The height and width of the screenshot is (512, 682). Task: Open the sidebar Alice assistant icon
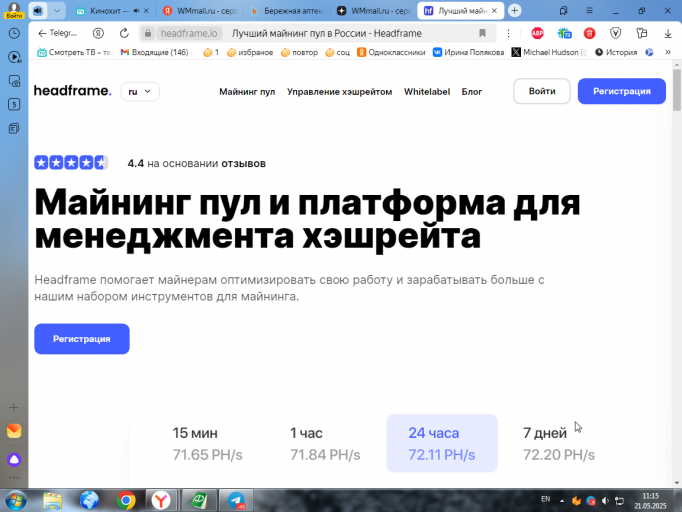(14, 460)
